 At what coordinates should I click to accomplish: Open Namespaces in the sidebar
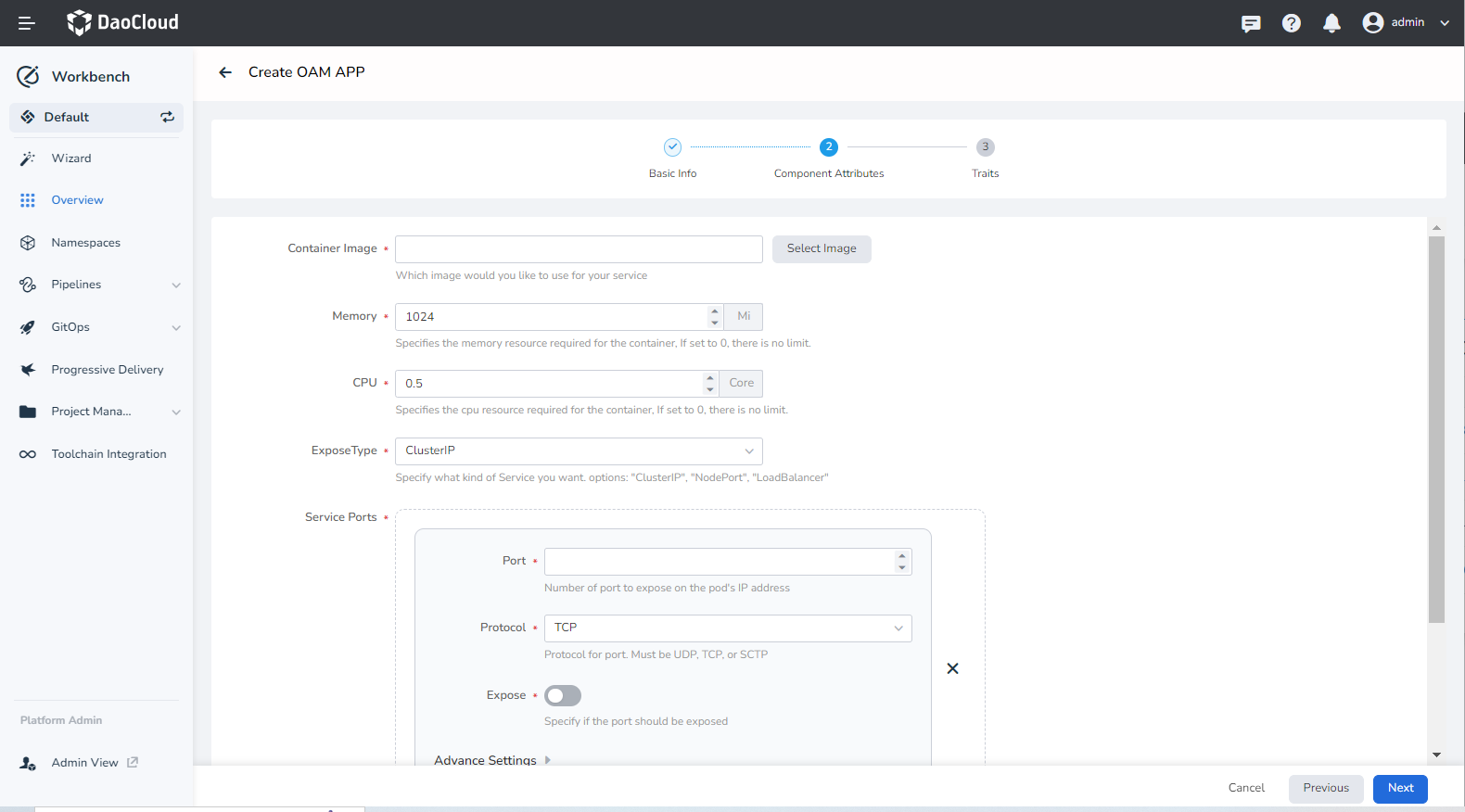click(x=85, y=243)
